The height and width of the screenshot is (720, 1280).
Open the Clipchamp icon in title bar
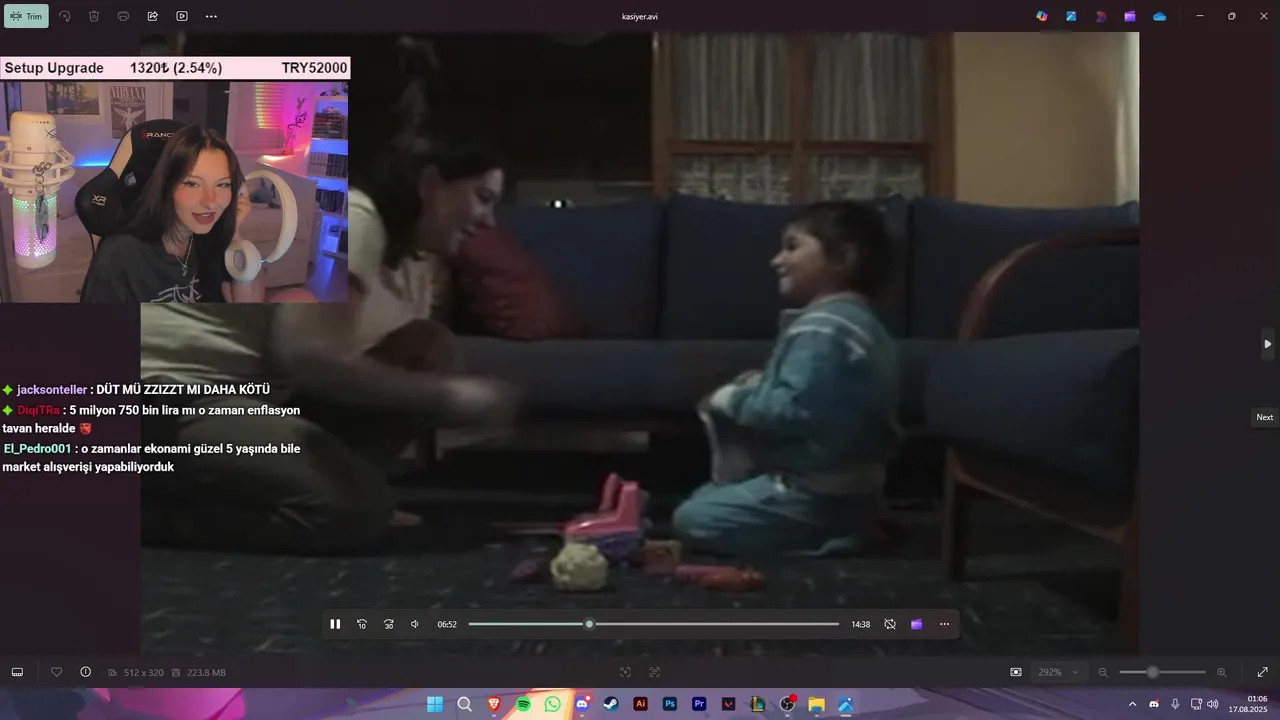click(x=1130, y=16)
